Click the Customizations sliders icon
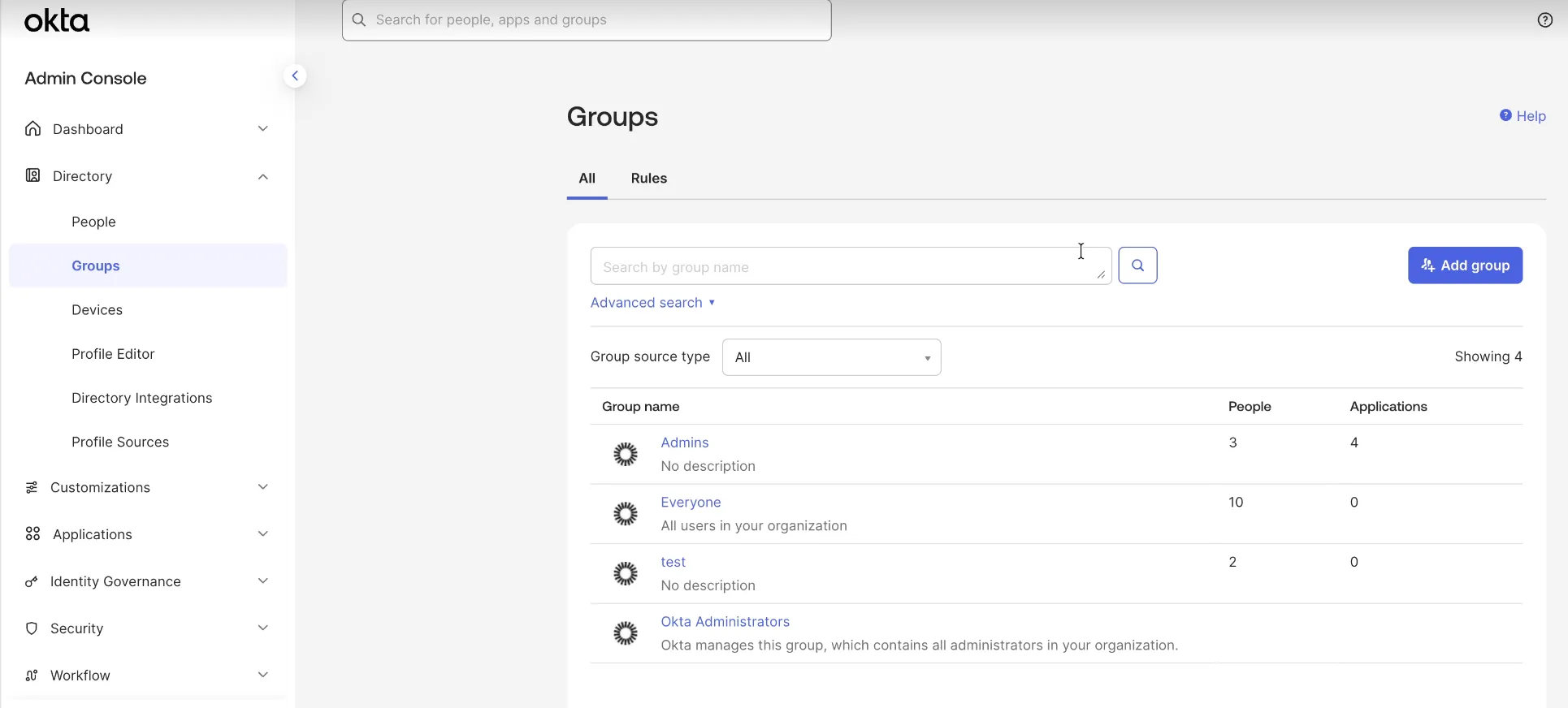The image size is (1568, 708). pyautogui.click(x=32, y=487)
